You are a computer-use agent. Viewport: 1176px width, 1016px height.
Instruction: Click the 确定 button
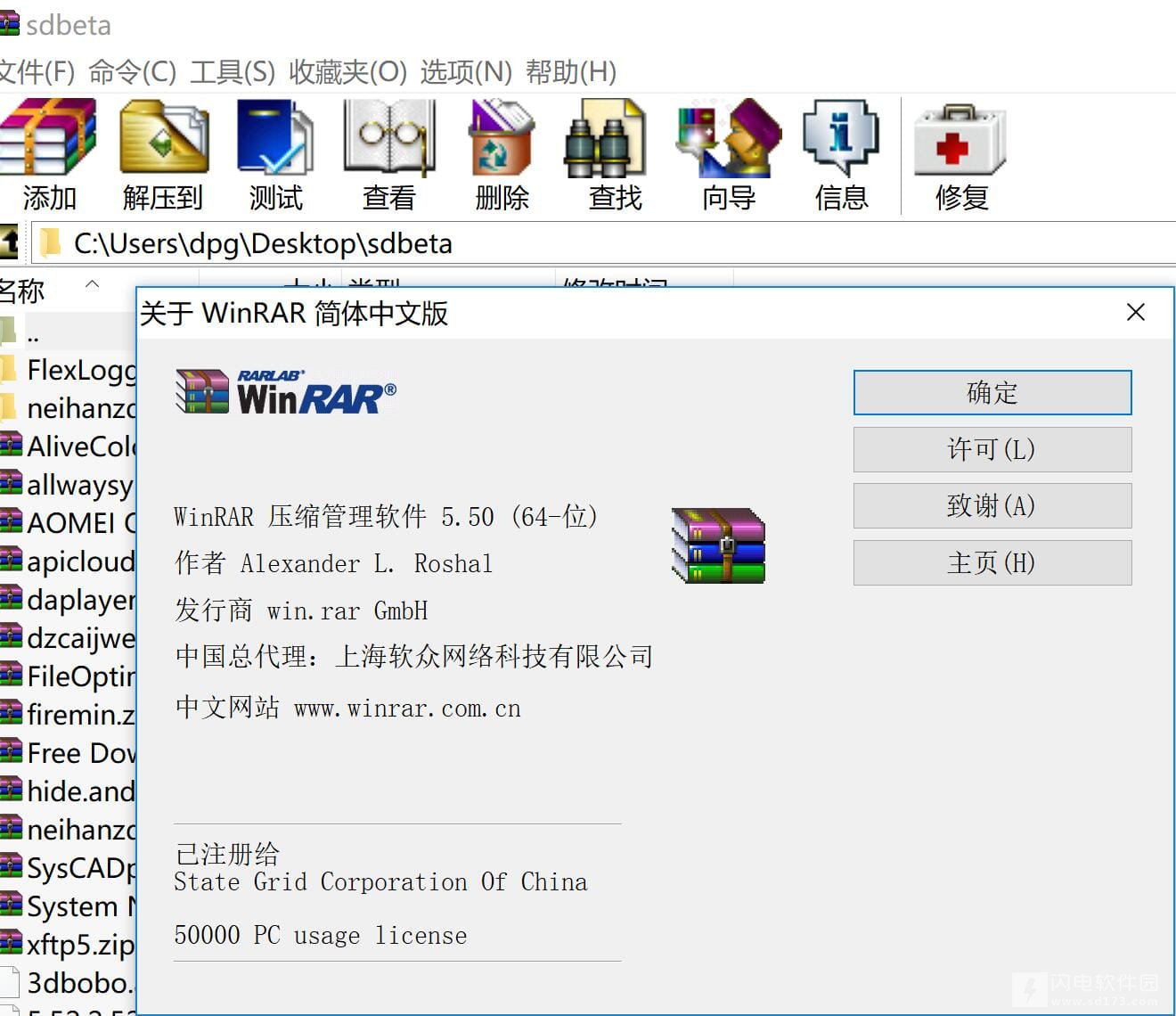tap(992, 392)
